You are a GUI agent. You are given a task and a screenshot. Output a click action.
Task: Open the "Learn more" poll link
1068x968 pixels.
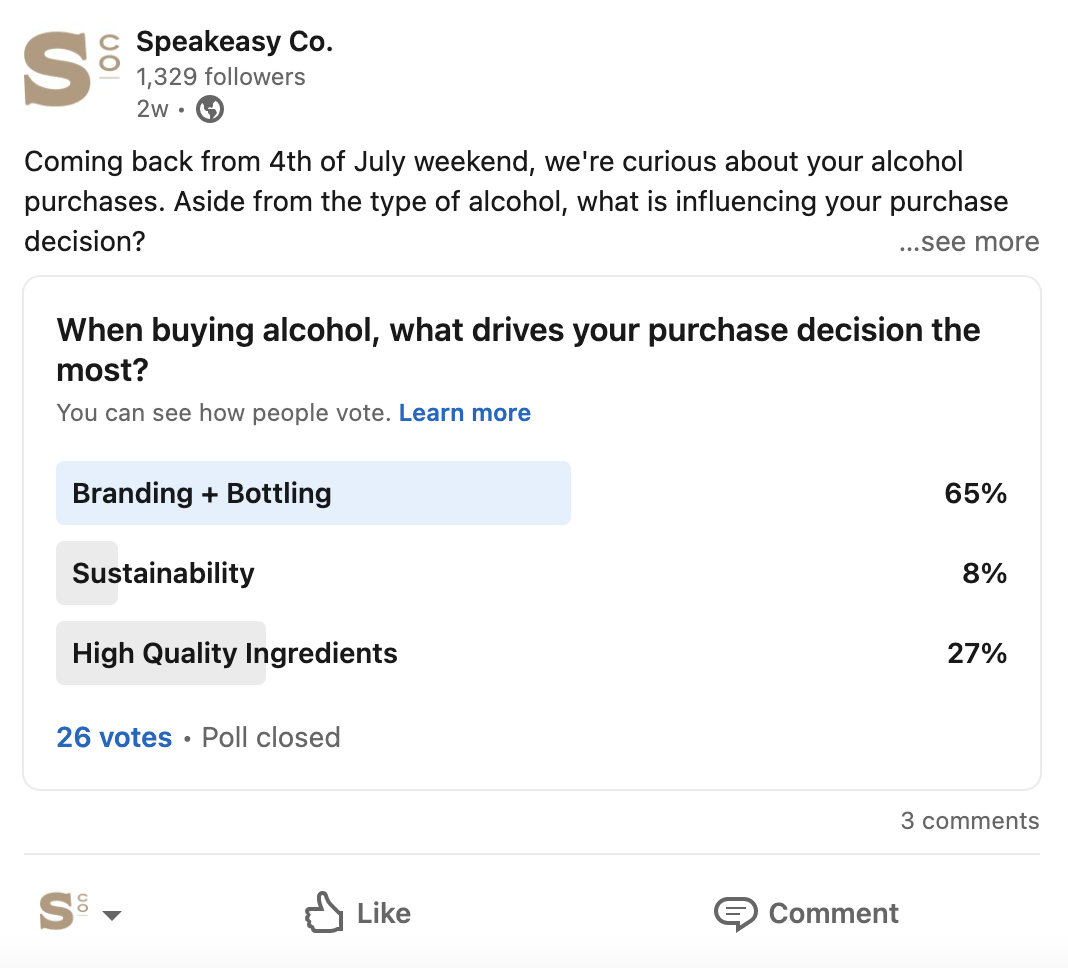464,413
